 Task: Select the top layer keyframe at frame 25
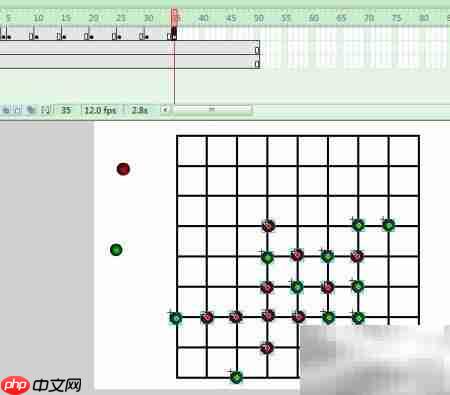click(119, 36)
